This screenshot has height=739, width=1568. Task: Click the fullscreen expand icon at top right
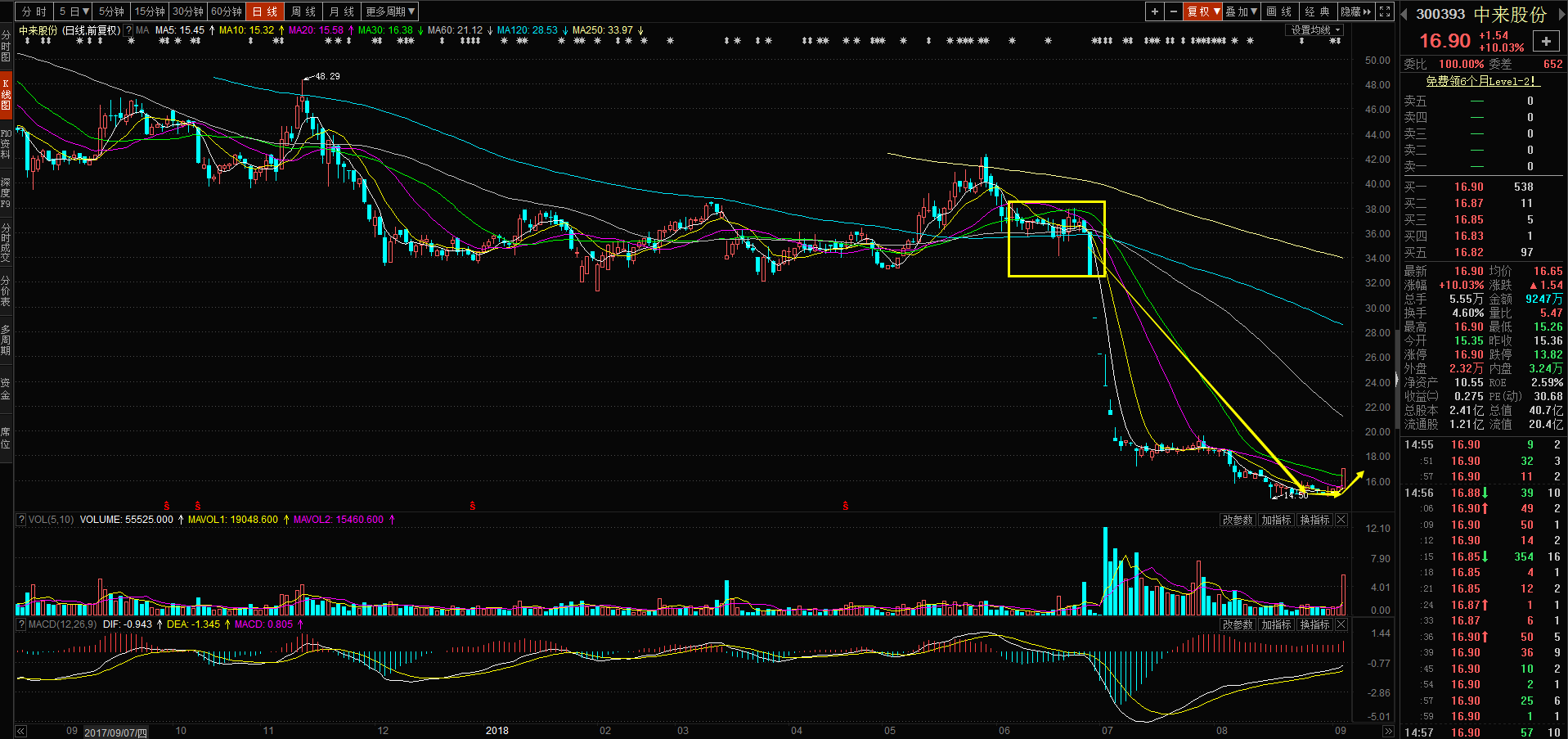coord(1385,11)
